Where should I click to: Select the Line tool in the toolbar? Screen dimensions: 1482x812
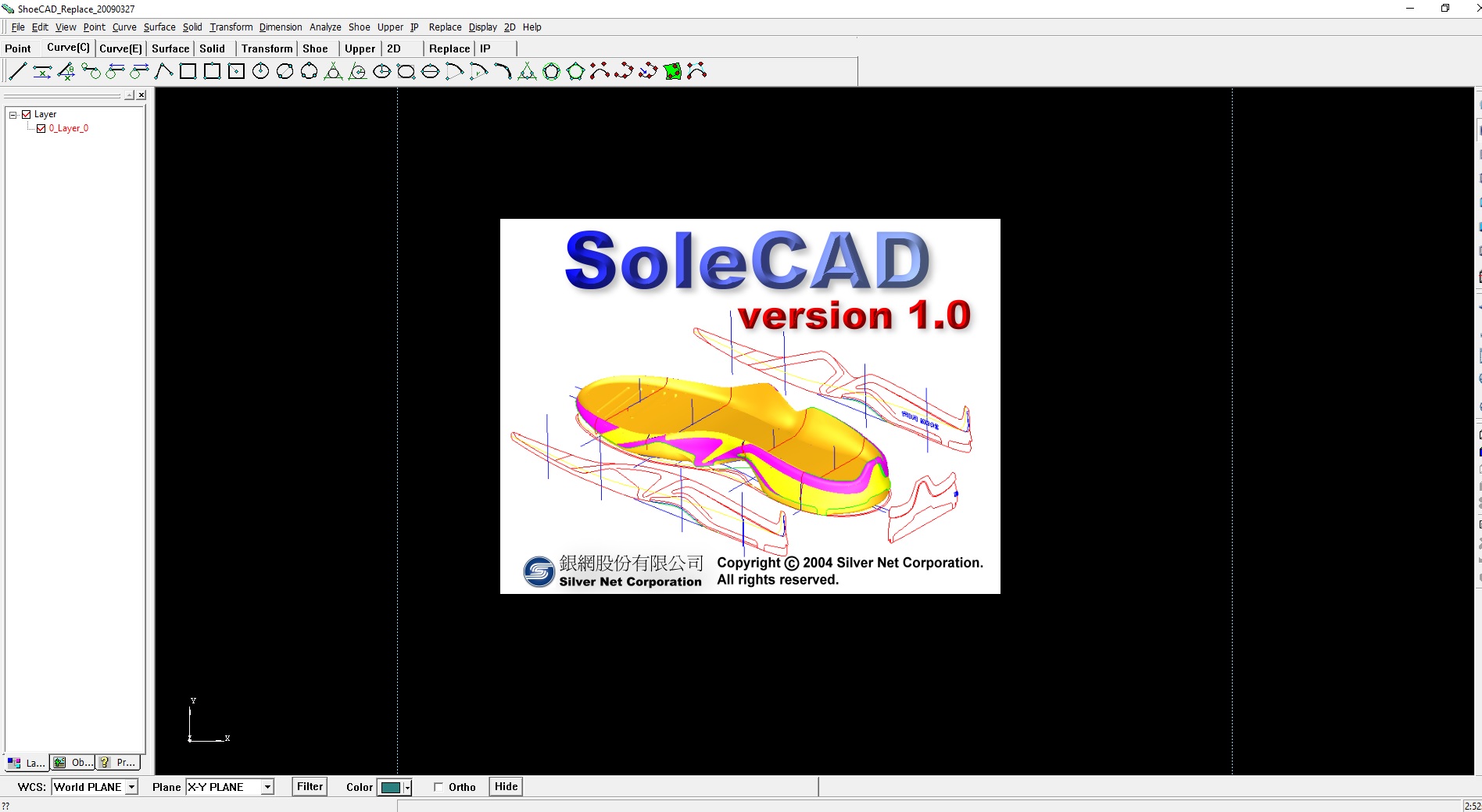[x=17, y=72]
